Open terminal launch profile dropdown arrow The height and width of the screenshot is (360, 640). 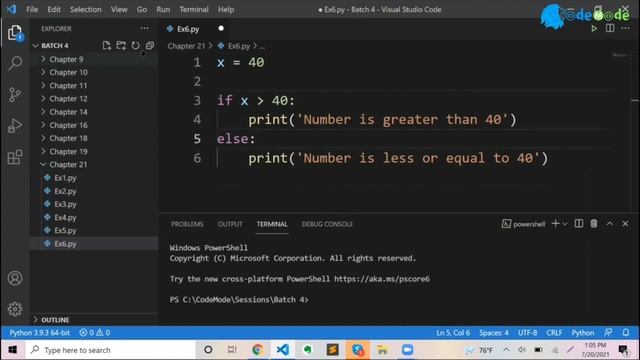[565, 224]
